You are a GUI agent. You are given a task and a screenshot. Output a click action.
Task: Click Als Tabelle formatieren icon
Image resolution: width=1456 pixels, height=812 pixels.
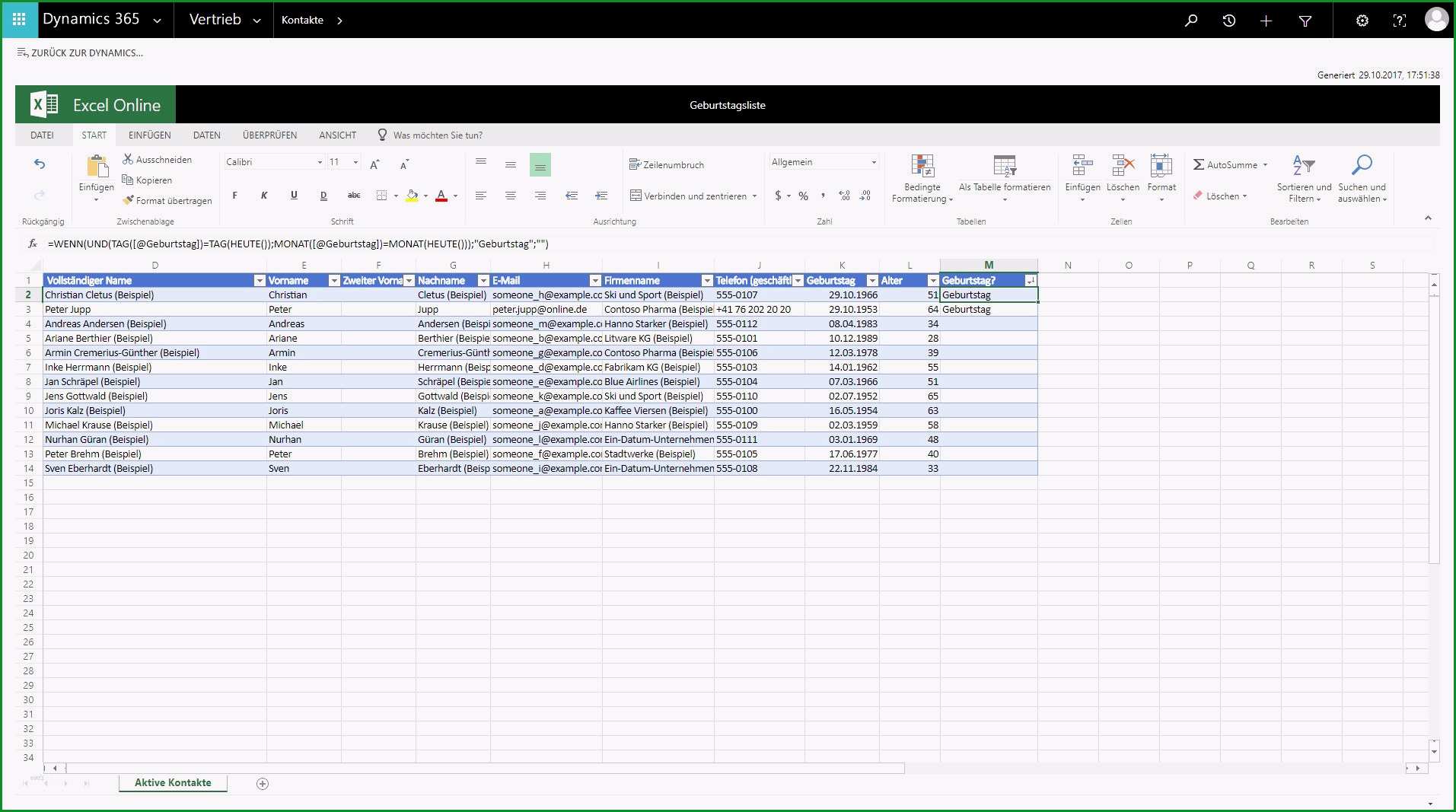pyautogui.click(x=1005, y=165)
